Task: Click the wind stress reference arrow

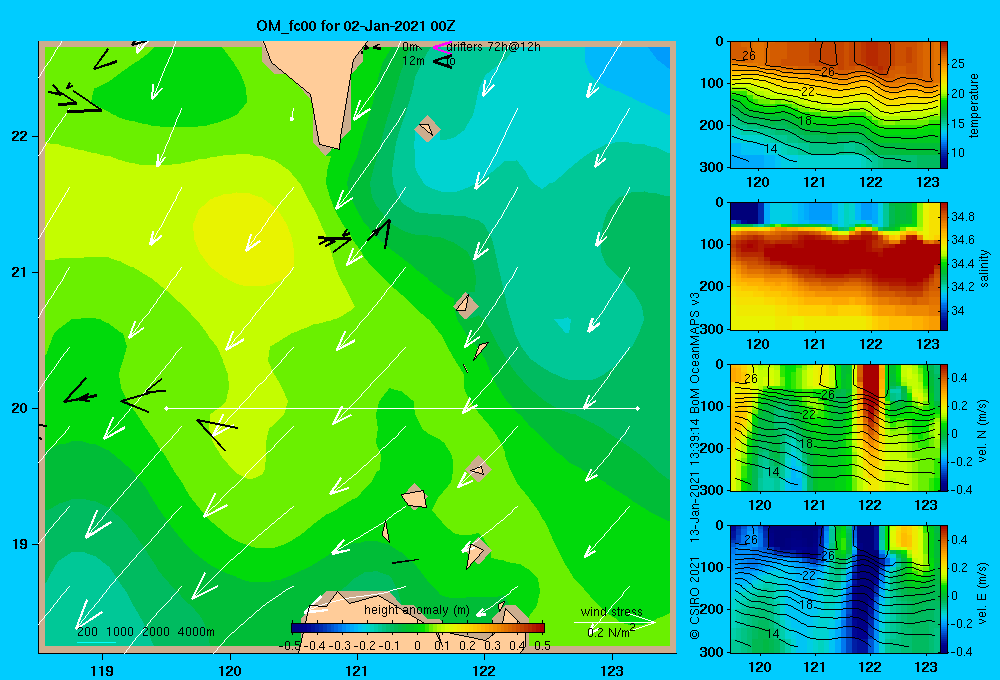Action: [x=614, y=622]
